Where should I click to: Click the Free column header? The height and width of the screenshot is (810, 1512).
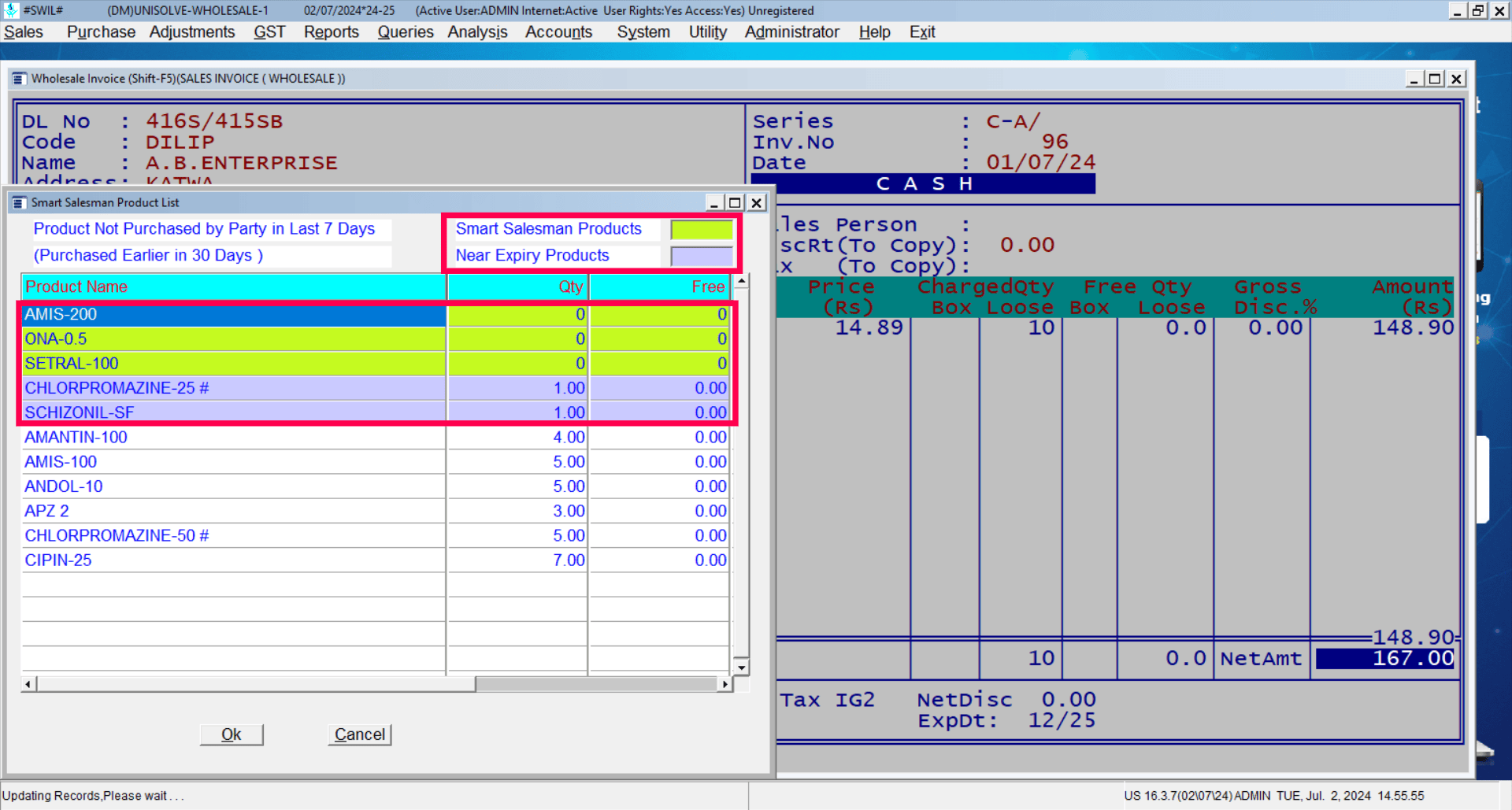click(x=659, y=287)
